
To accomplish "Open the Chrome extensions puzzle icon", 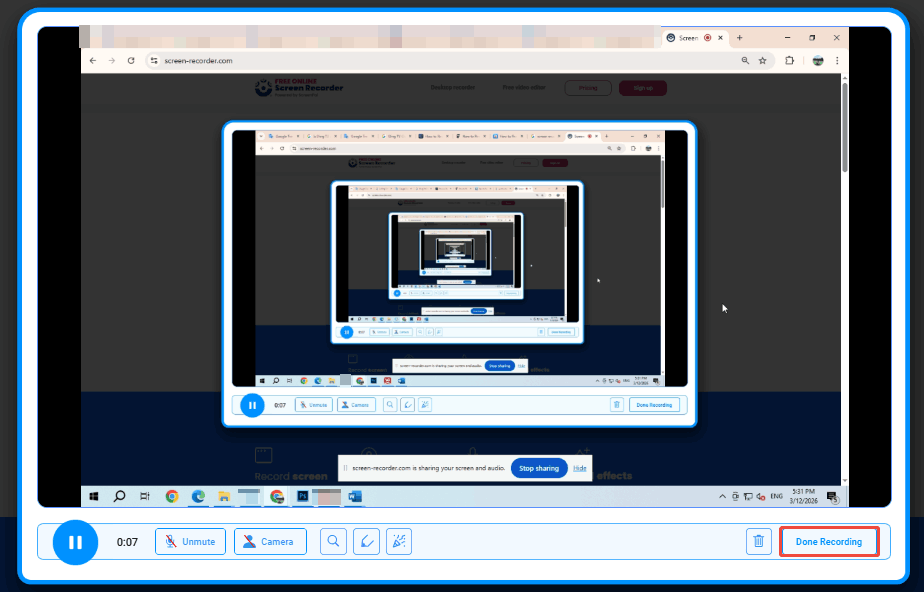I will pos(790,60).
